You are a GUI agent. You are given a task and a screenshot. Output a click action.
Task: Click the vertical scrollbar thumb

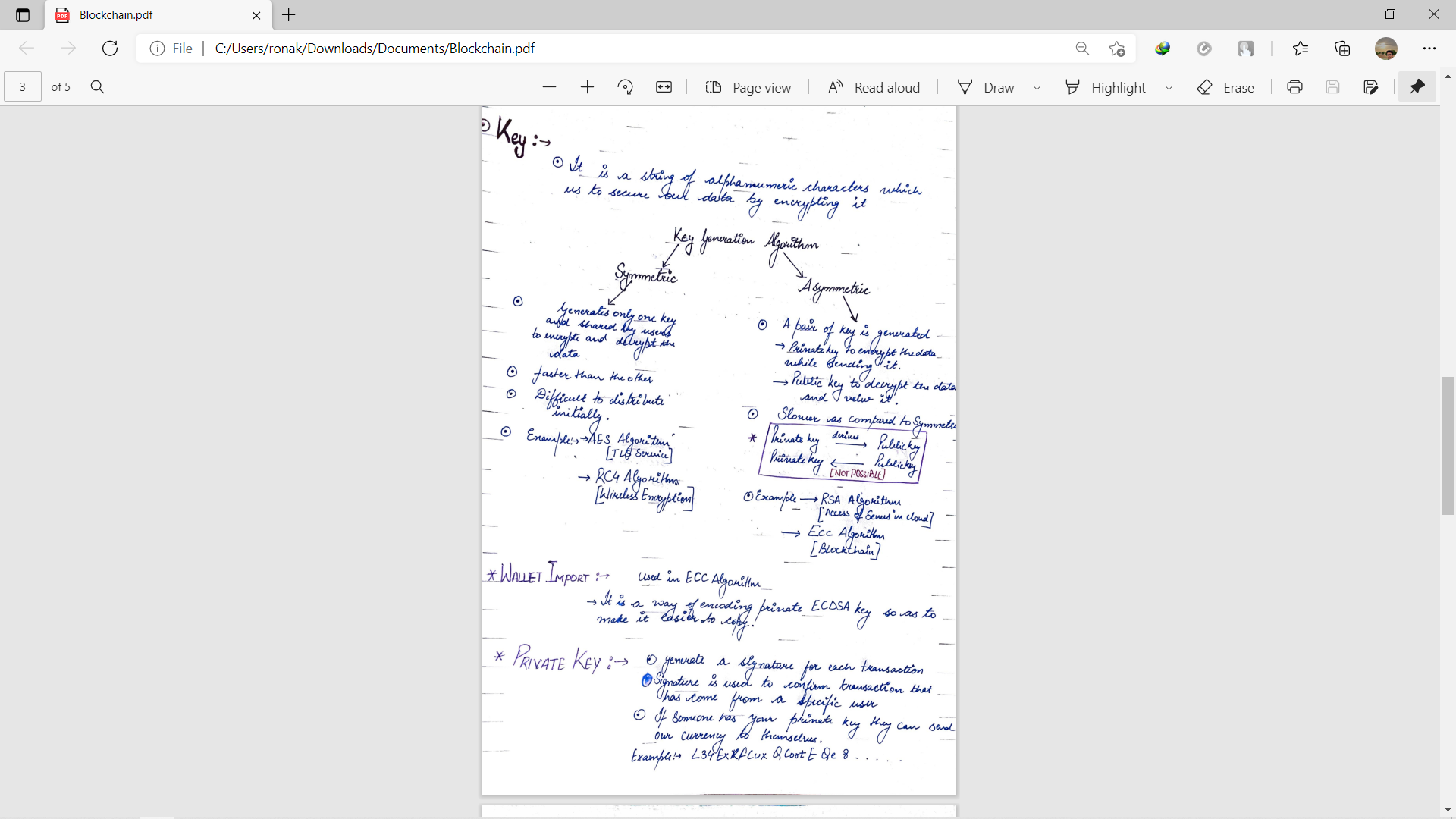pos(1448,445)
